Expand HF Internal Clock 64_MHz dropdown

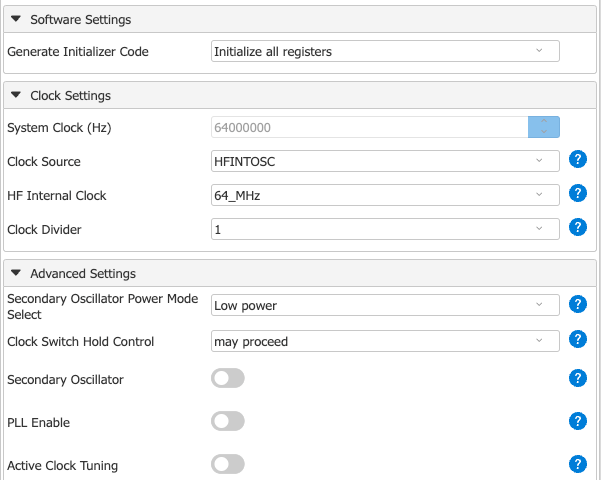coord(385,195)
